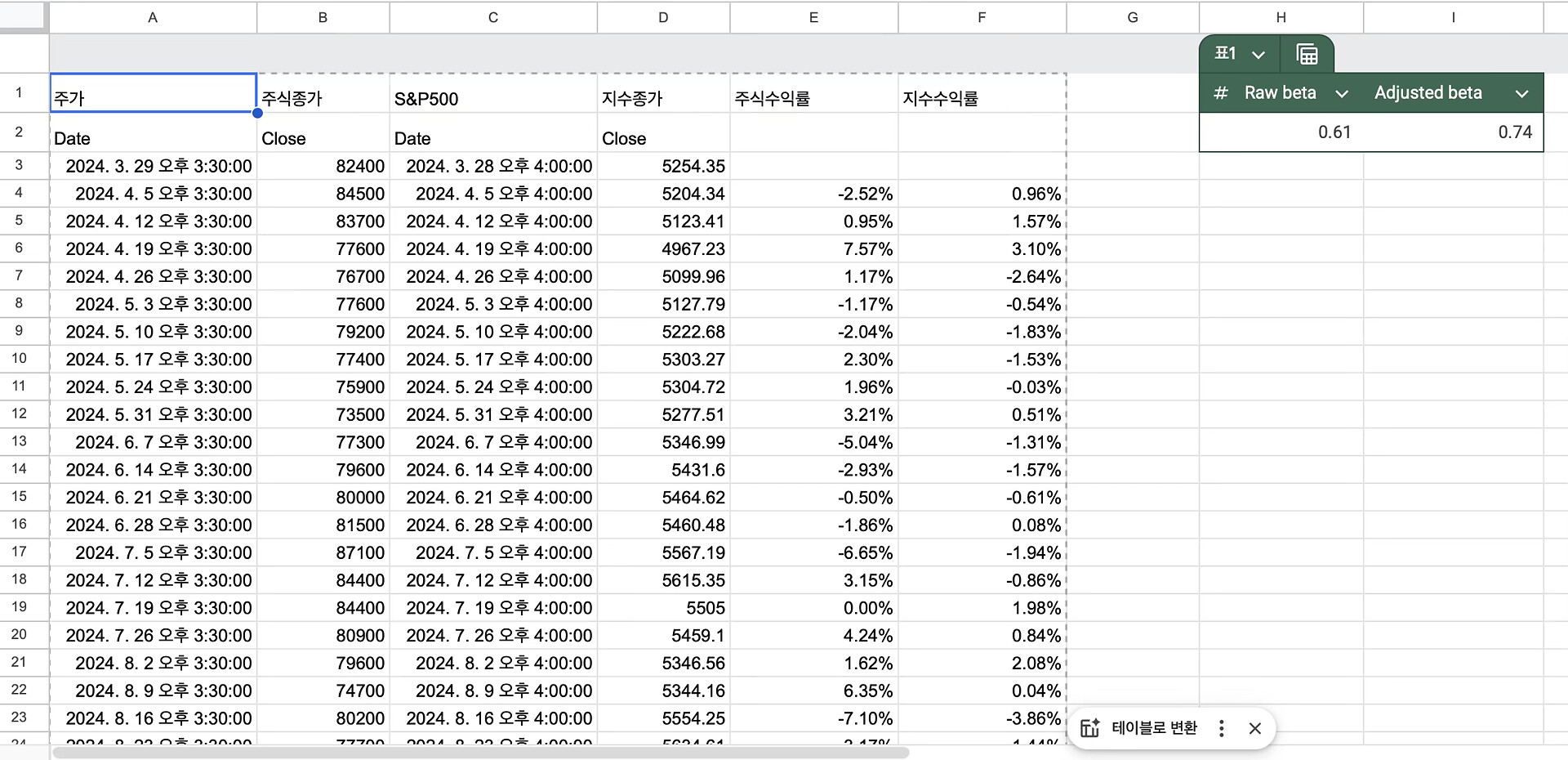
Task: Open the three-dot menu on table suggestion
Action: click(x=1221, y=728)
